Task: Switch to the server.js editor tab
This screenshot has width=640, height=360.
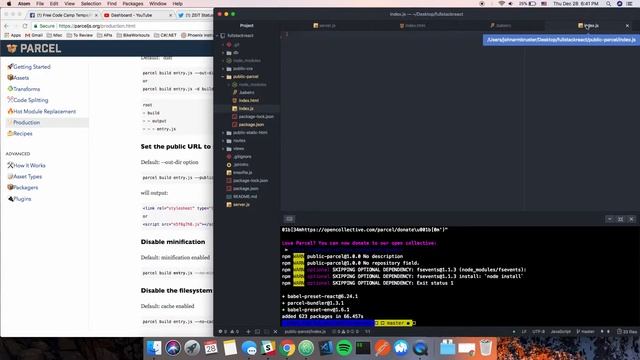Action: coord(324,25)
